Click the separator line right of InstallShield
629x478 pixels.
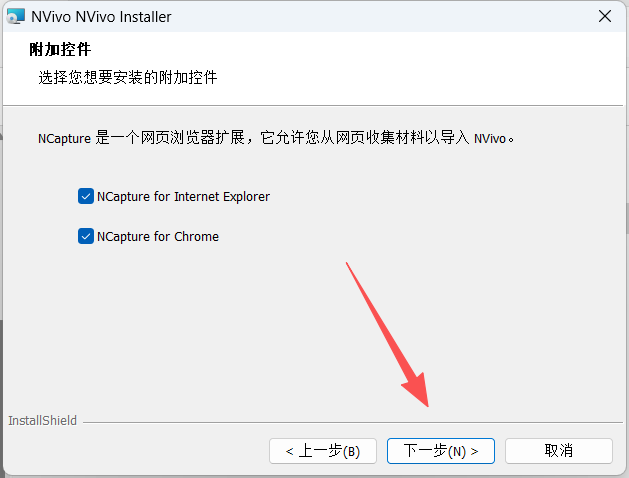click(x=353, y=422)
